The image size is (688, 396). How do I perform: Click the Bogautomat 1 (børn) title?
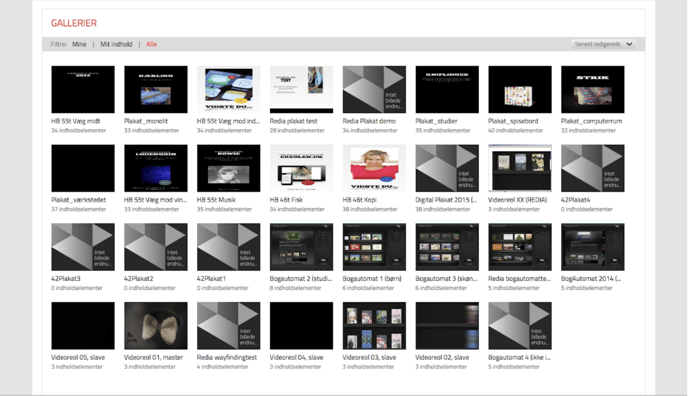pyautogui.click(x=372, y=278)
